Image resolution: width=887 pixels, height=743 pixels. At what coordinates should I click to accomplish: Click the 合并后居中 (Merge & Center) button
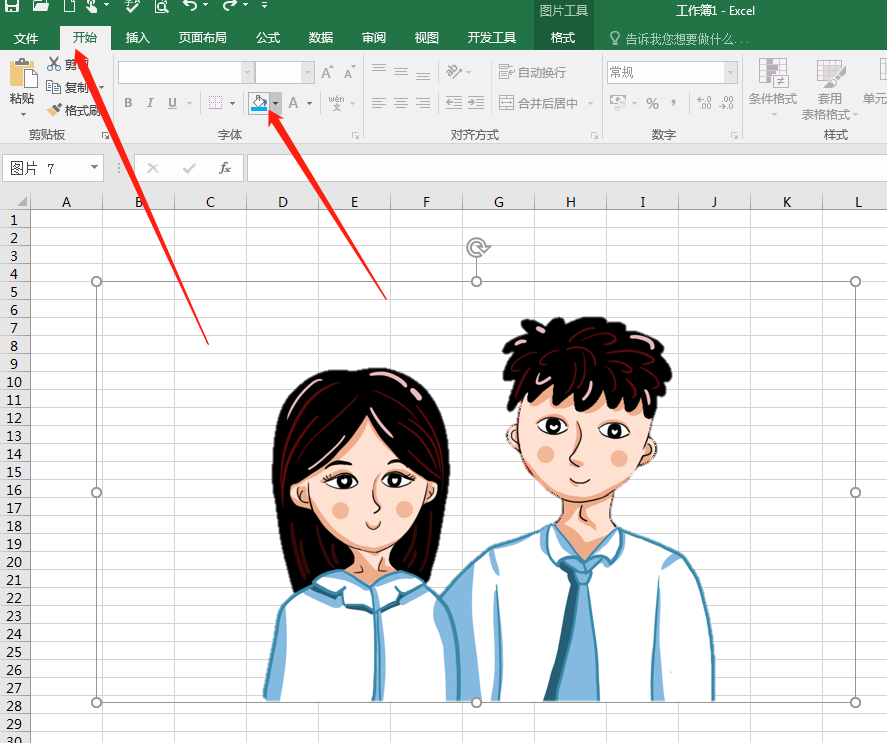click(539, 103)
